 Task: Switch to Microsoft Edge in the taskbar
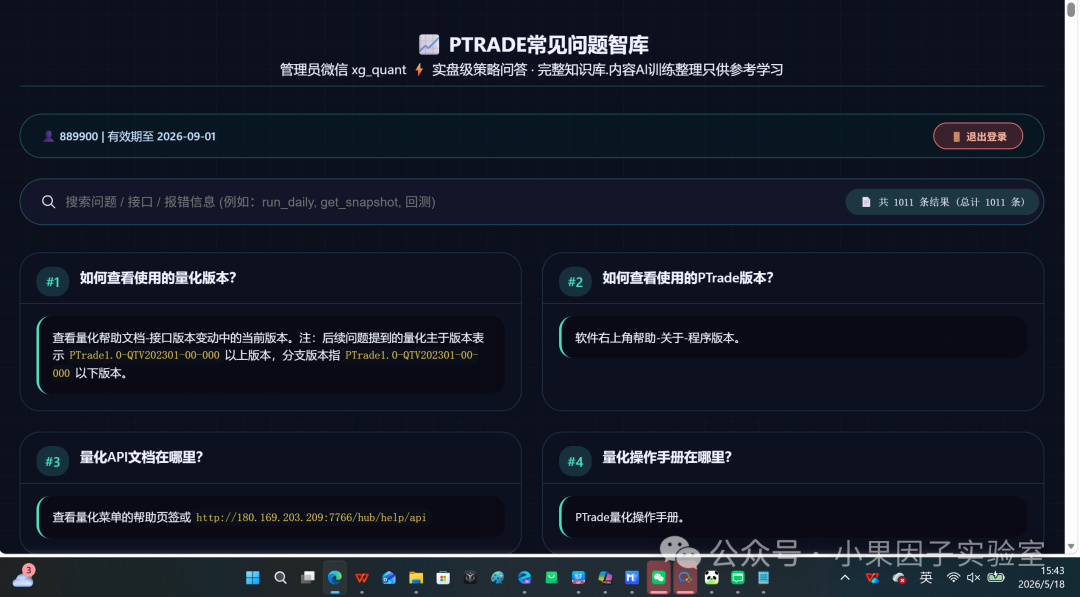[x=335, y=578]
